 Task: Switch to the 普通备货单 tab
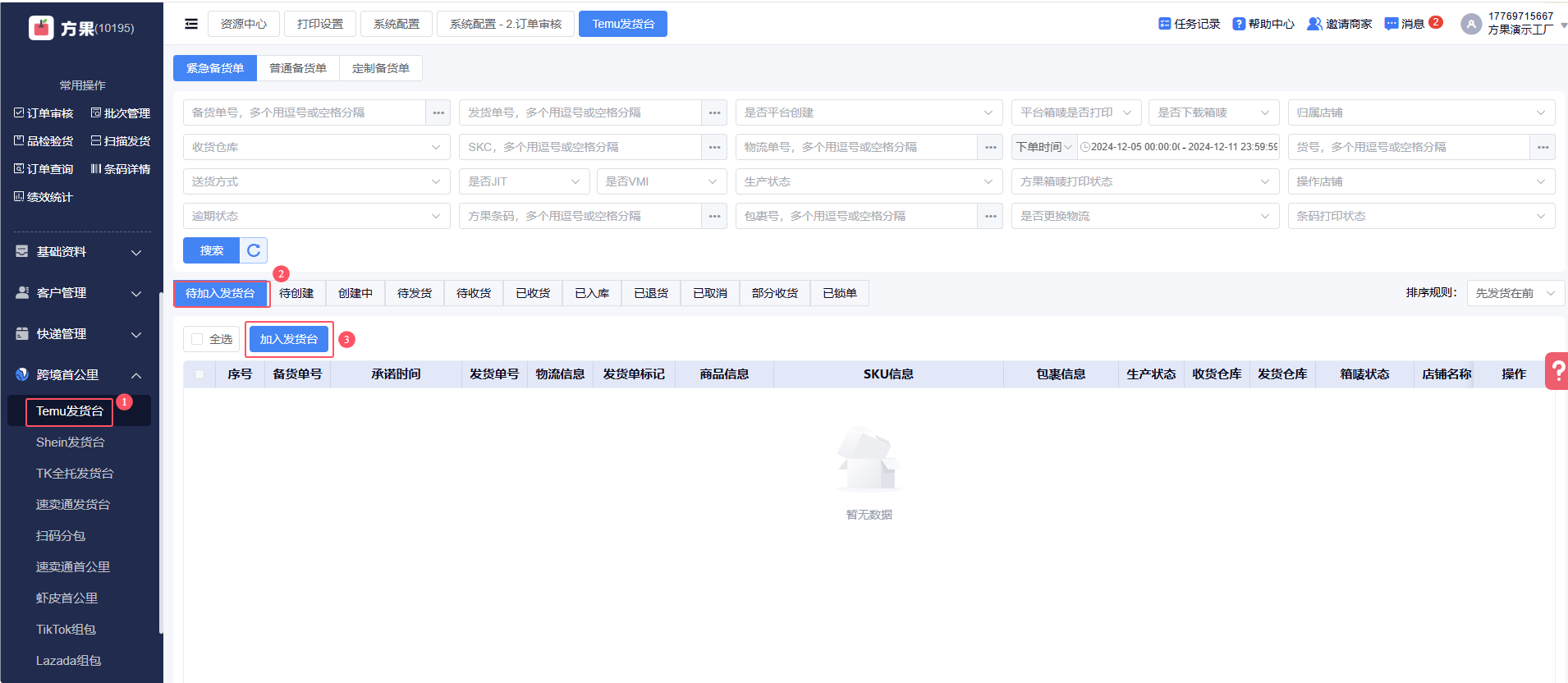pyautogui.click(x=298, y=68)
